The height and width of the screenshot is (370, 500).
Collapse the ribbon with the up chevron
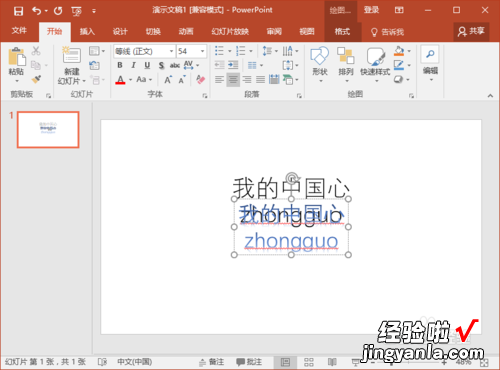(490, 96)
